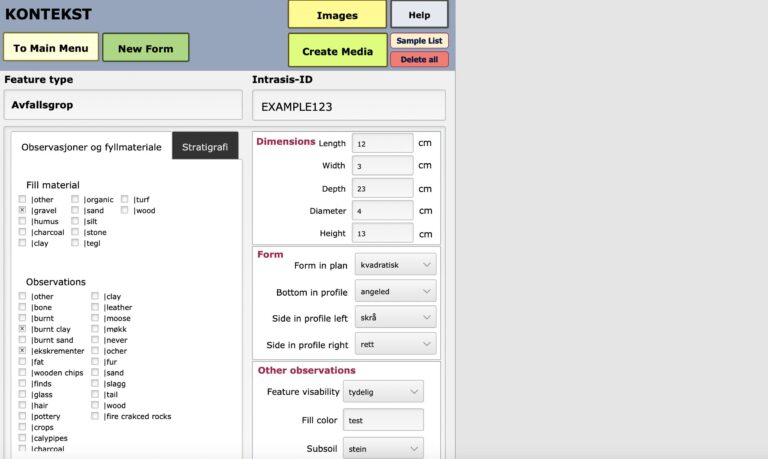
Task: Click the Width input field
Action: coord(383,166)
